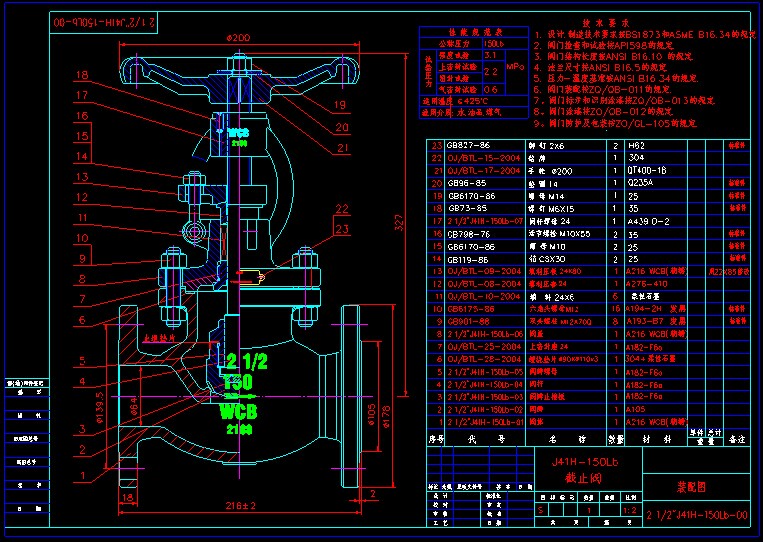Click the φ105 dimension on right flange
763x542 pixels.
click(372, 415)
